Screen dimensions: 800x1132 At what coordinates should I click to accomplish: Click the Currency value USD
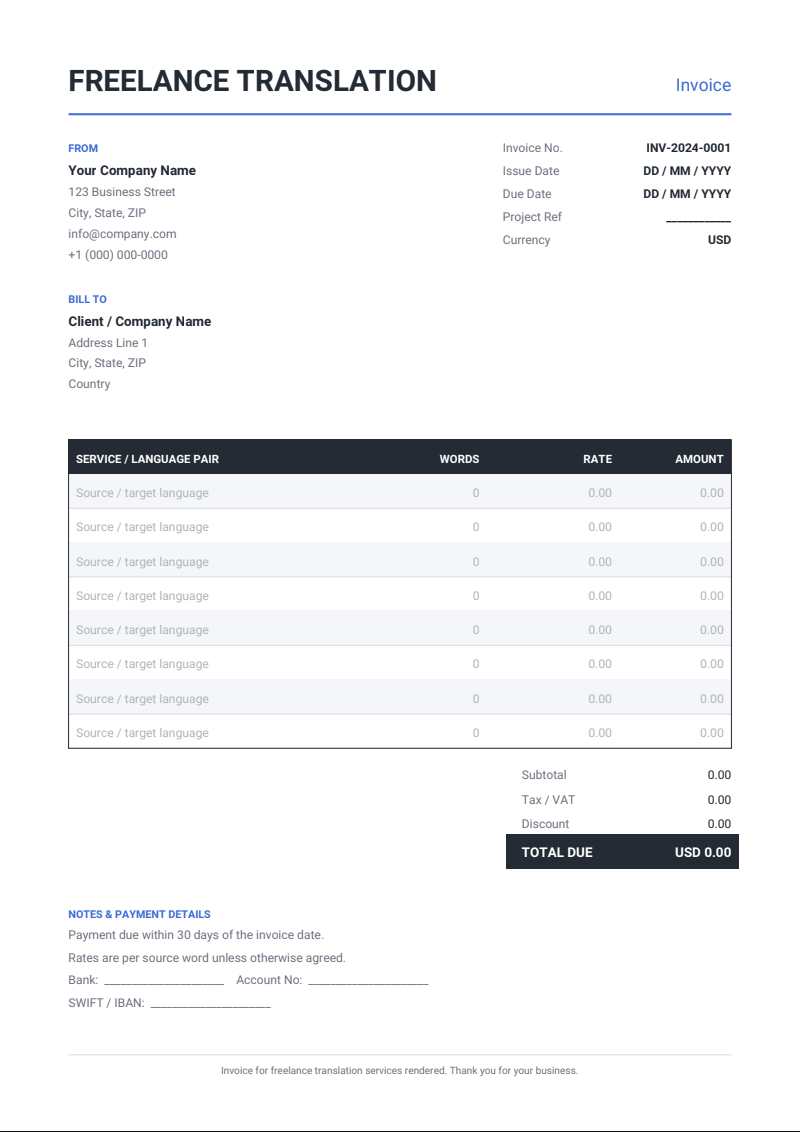(x=719, y=240)
